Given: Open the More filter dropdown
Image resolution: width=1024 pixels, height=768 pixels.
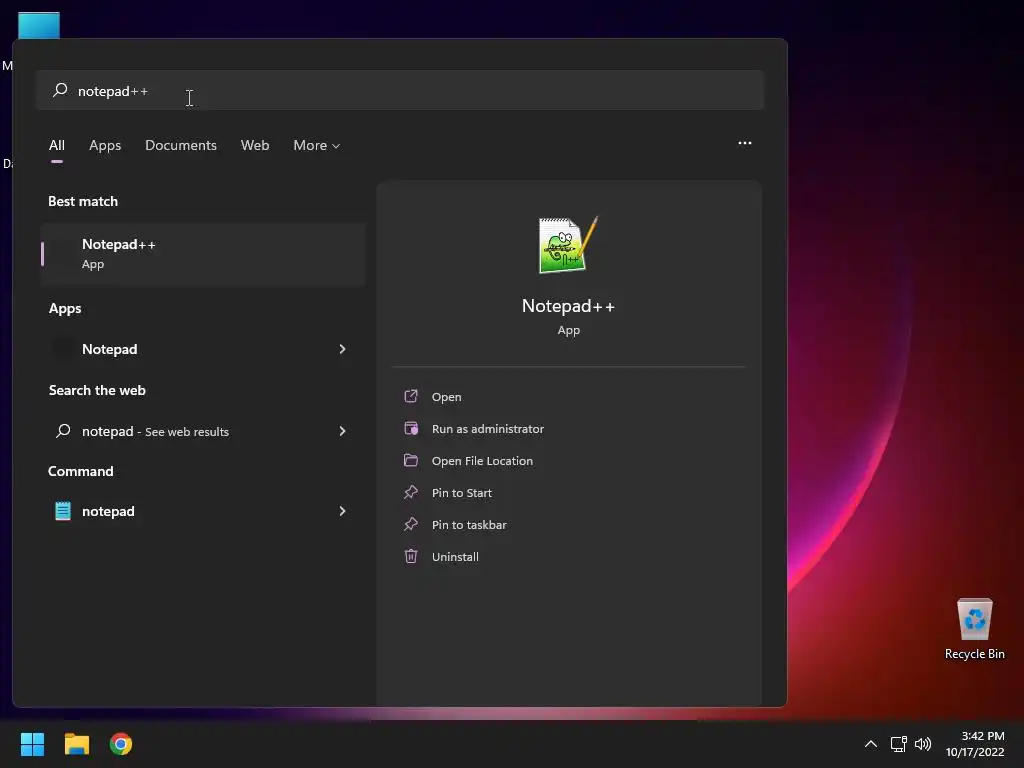Looking at the screenshot, I should tap(317, 145).
